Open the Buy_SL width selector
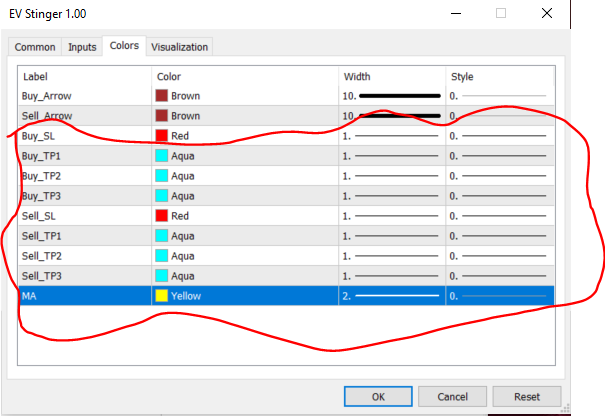 click(x=392, y=136)
